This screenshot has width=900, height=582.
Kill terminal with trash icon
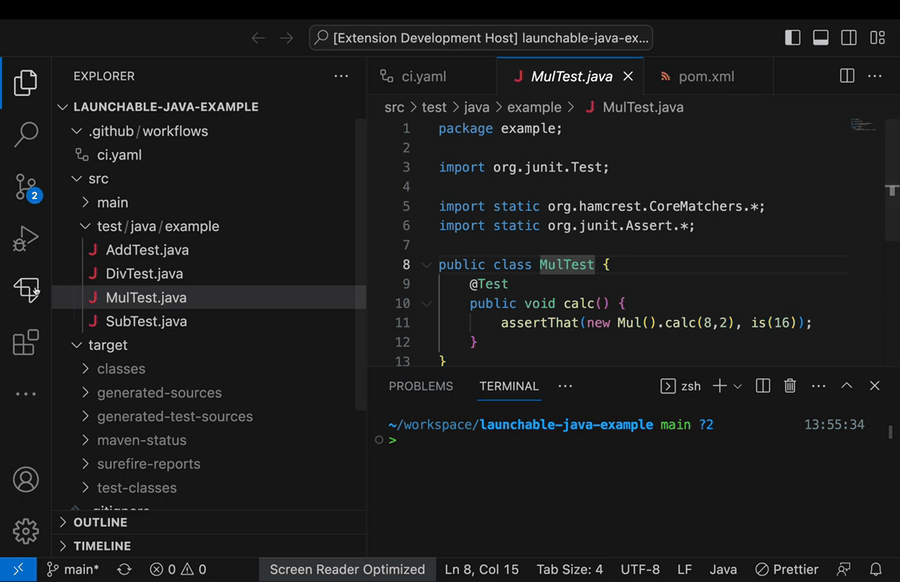point(790,386)
